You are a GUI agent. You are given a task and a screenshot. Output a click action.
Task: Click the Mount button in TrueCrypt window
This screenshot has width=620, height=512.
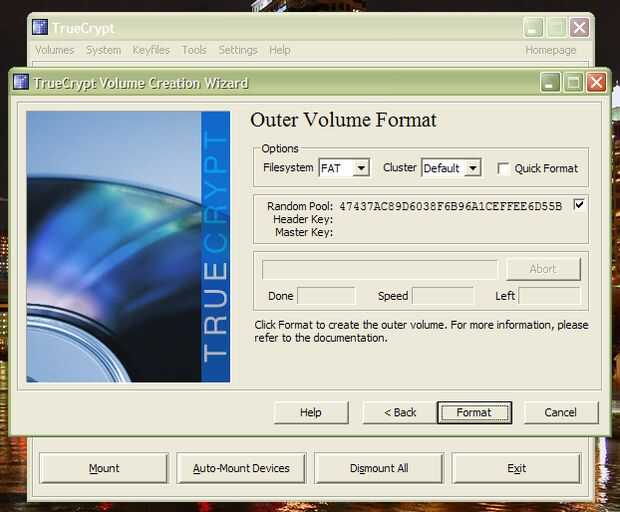tap(104, 468)
